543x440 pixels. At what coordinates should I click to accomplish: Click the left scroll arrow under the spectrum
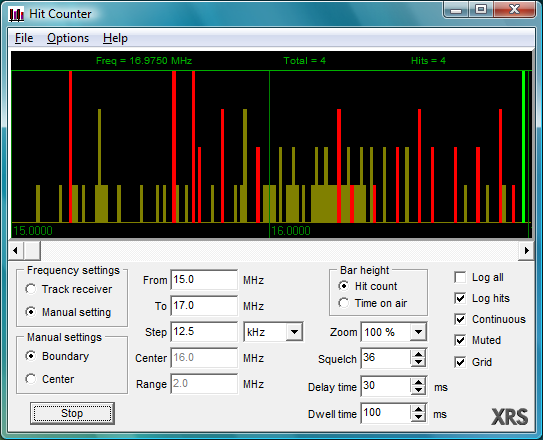16,250
